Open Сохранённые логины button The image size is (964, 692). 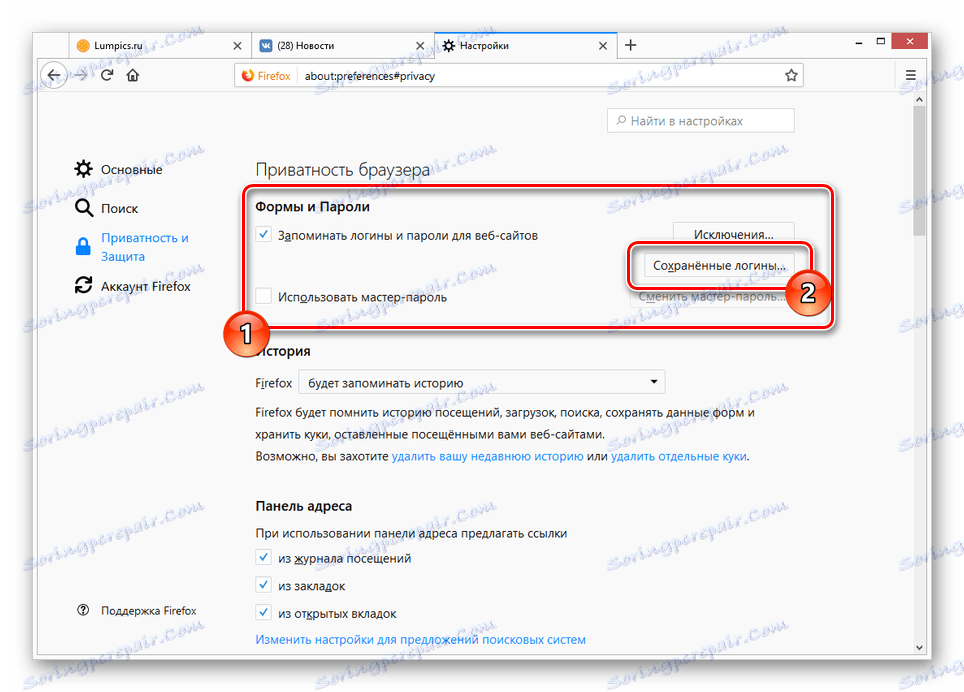pos(719,266)
